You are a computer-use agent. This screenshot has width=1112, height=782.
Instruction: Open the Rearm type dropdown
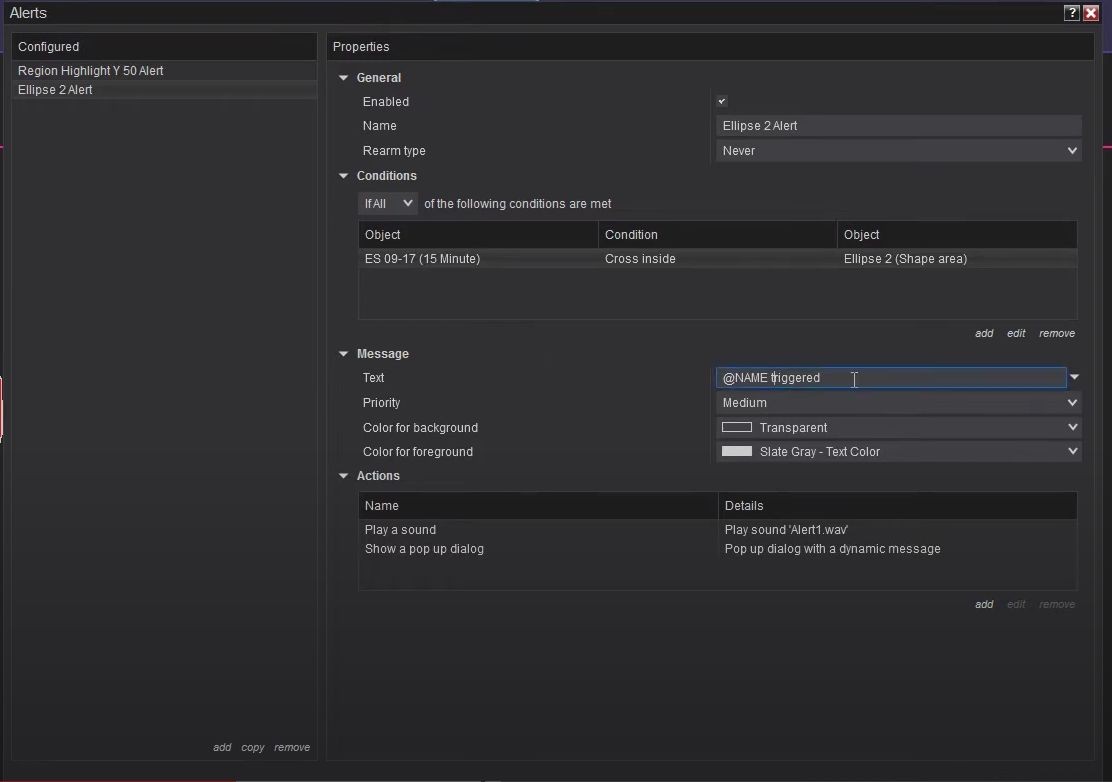click(x=898, y=151)
